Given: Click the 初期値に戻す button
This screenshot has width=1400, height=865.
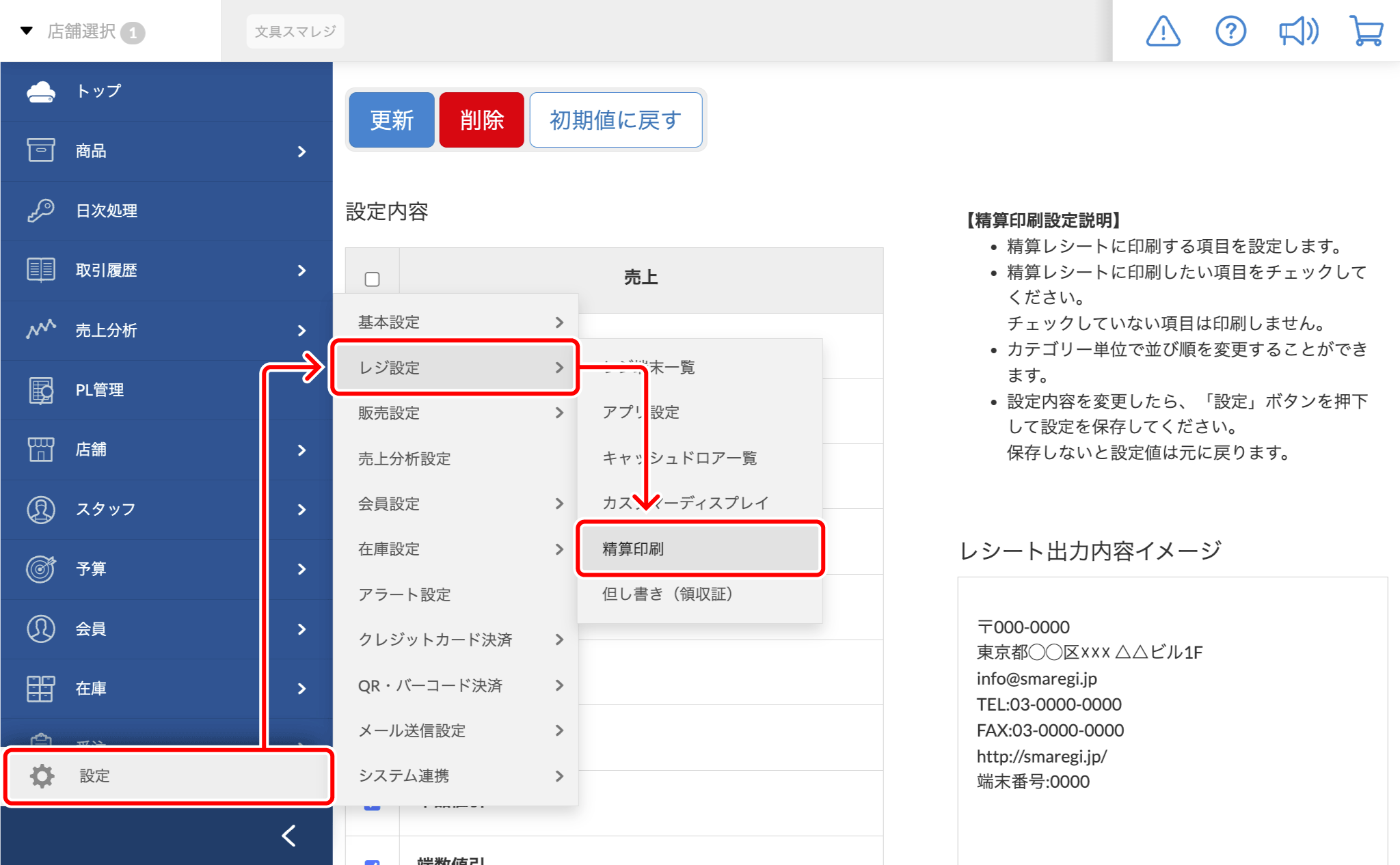Looking at the screenshot, I should click(615, 120).
